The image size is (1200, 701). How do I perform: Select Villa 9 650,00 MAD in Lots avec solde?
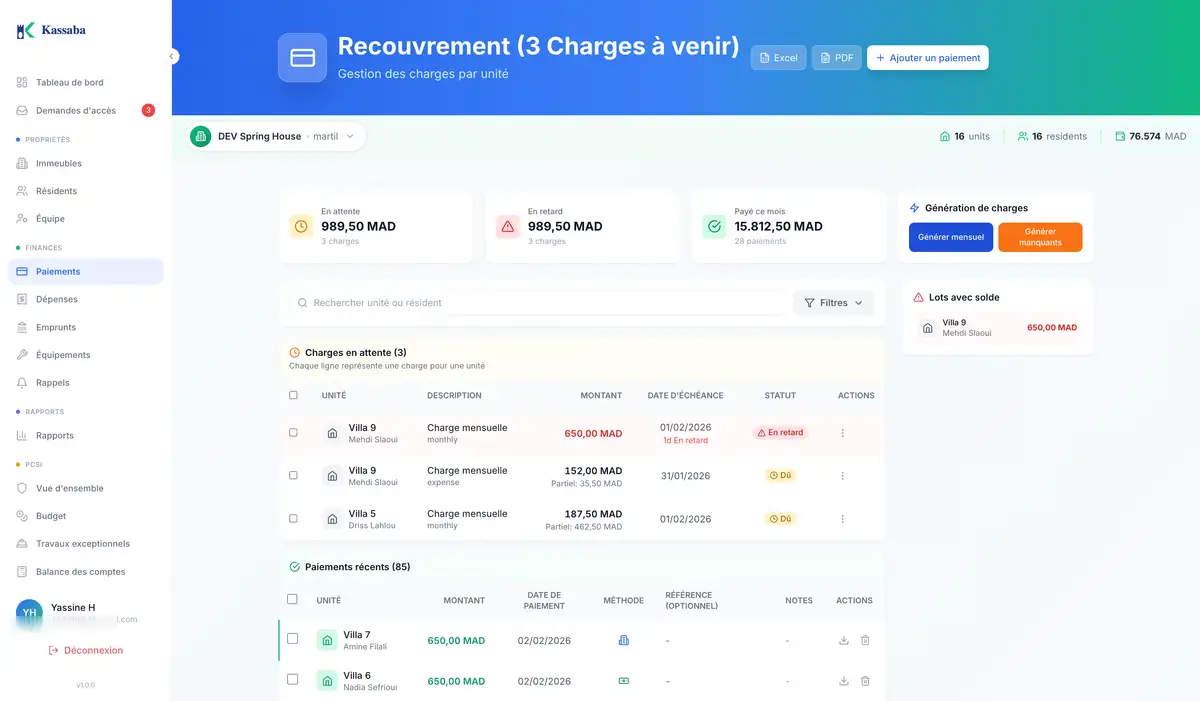pos(998,328)
